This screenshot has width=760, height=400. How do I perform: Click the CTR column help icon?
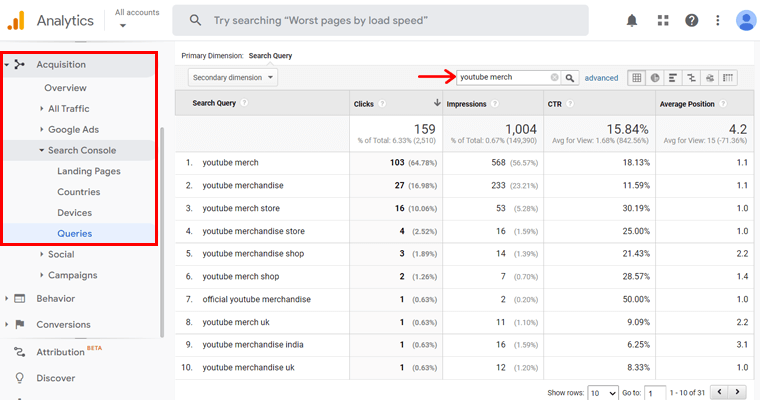[x=570, y=104]
